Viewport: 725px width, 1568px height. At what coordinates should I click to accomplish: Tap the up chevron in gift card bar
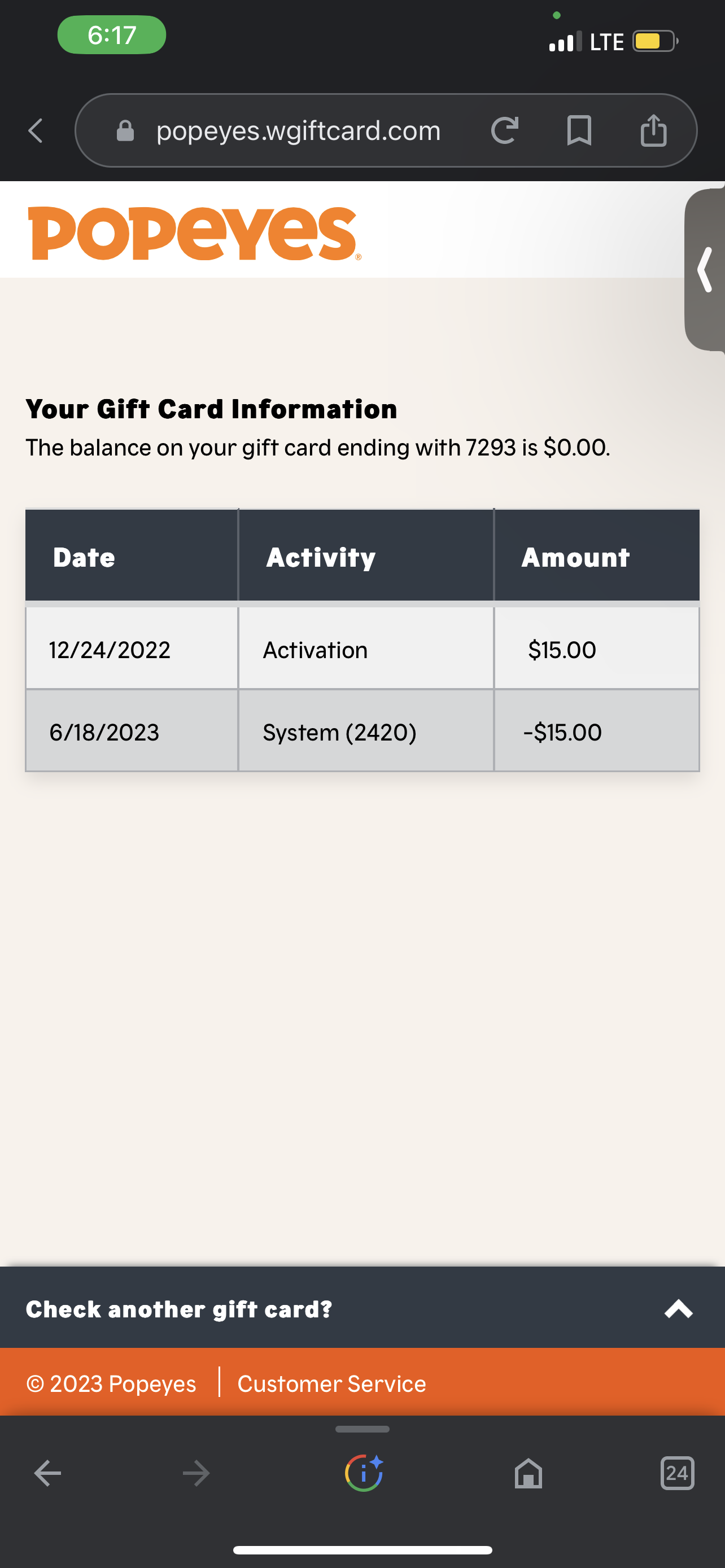(x=679, y=1309)
